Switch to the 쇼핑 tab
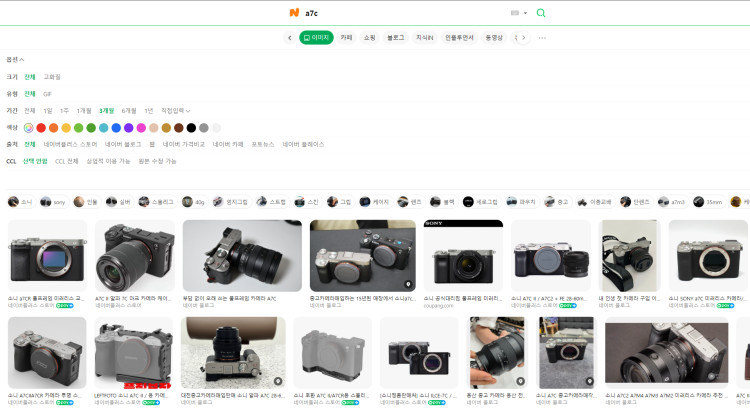The width and height of the screenshot is (750, 413). 369,37
